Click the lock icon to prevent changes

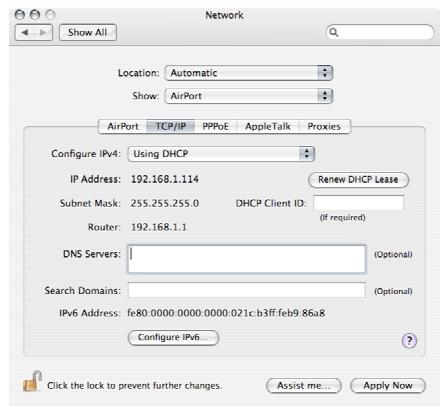[x=32, y=381]
